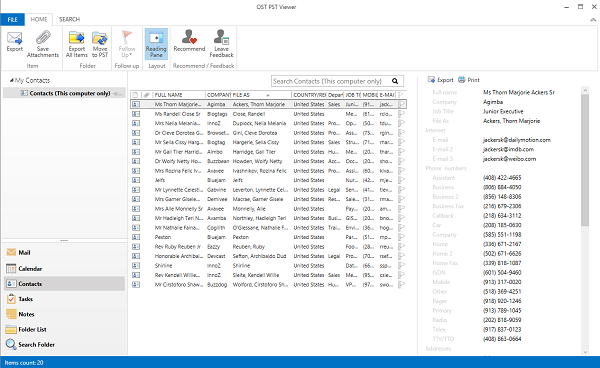Image resolution: width=600 pixels, height=368 pixels.
Task: Click the search magnifier icon
Action: pyautogui.click(x=395, y=81)
